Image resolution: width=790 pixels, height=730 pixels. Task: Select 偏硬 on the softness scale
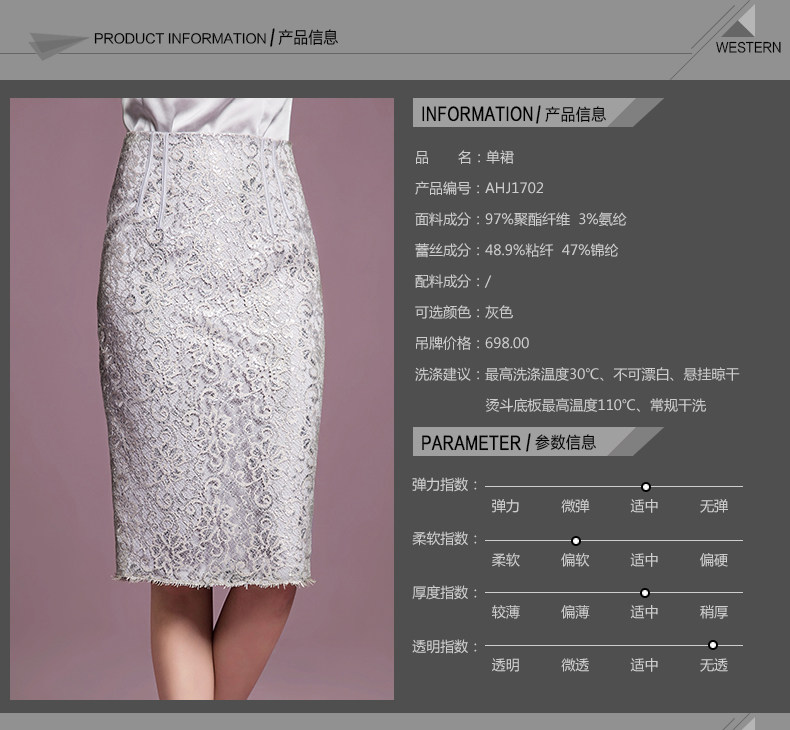coord(713,560)
